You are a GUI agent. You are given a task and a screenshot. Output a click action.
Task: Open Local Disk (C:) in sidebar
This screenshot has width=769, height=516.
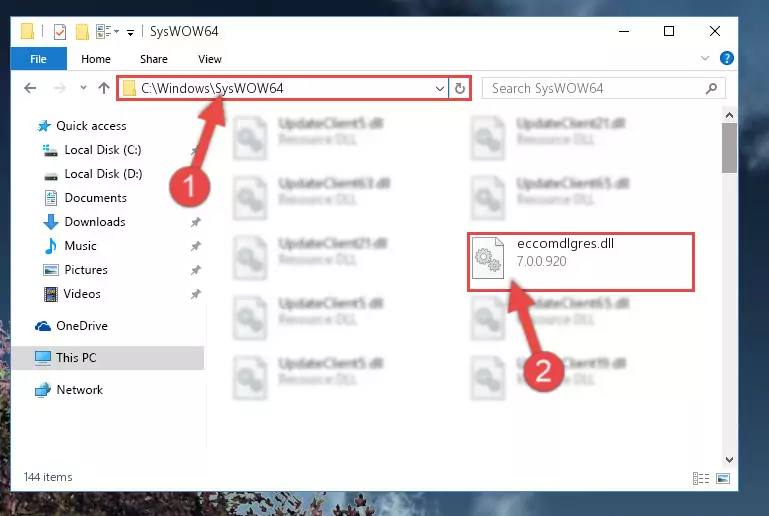tap(103, 150)
